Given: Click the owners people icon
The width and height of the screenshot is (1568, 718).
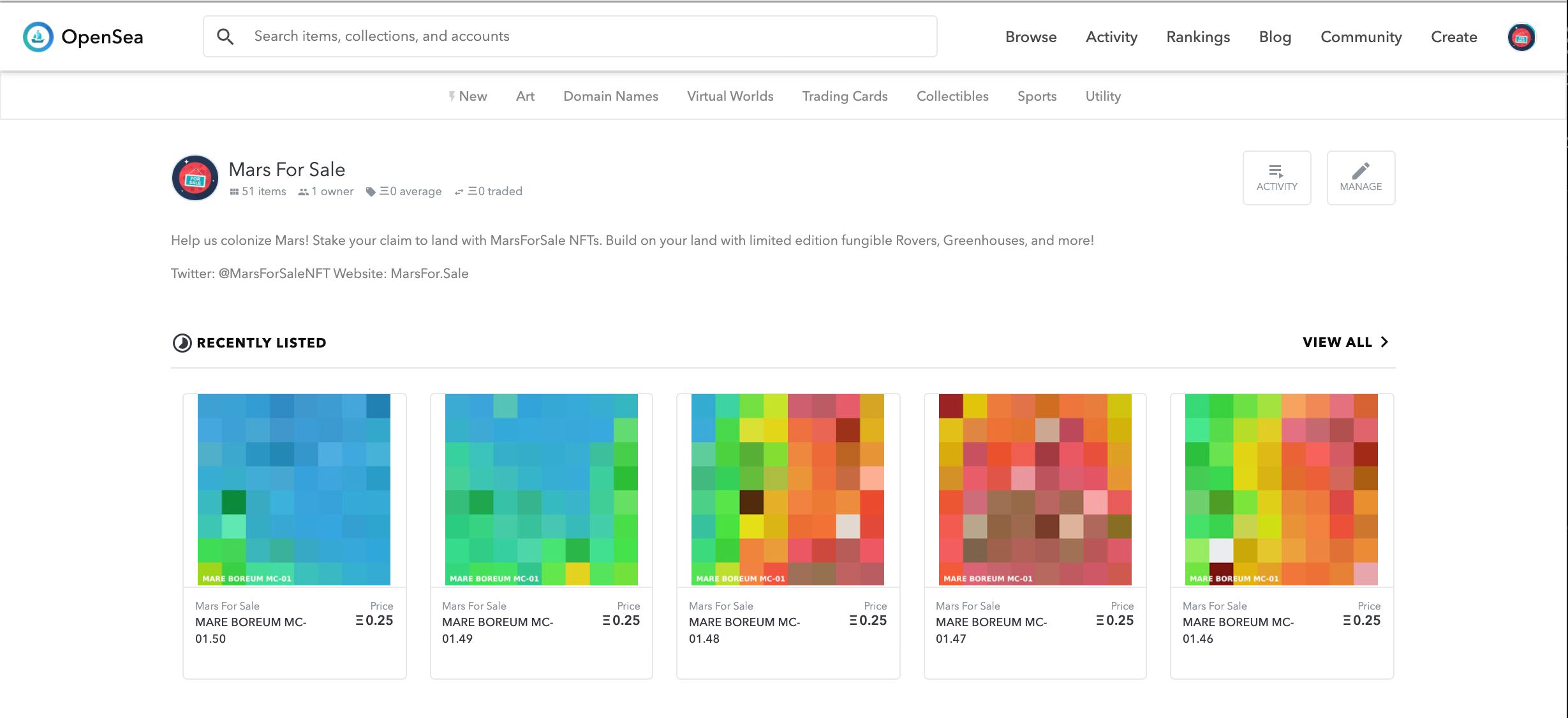Looking at the screenshot, I should click(304, 191).
